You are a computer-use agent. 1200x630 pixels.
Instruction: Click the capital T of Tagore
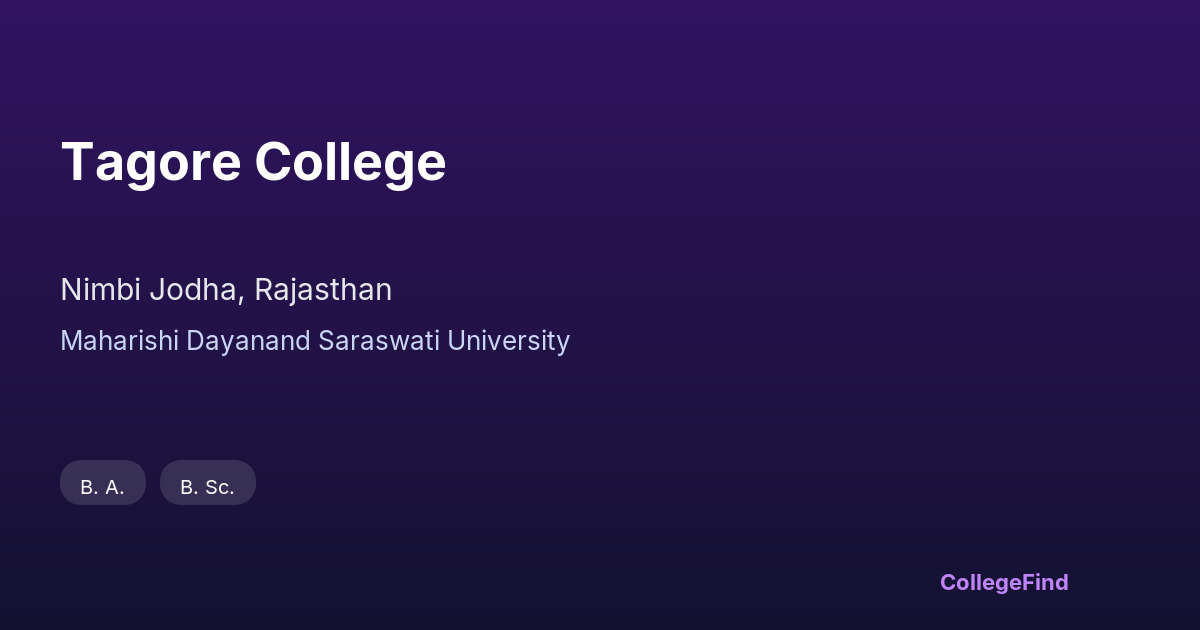77,162
